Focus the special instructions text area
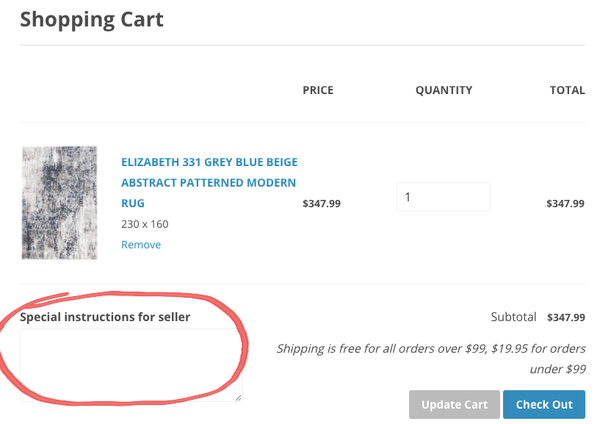The height and width of the screenshot is (424, 600). pos(131,364)
